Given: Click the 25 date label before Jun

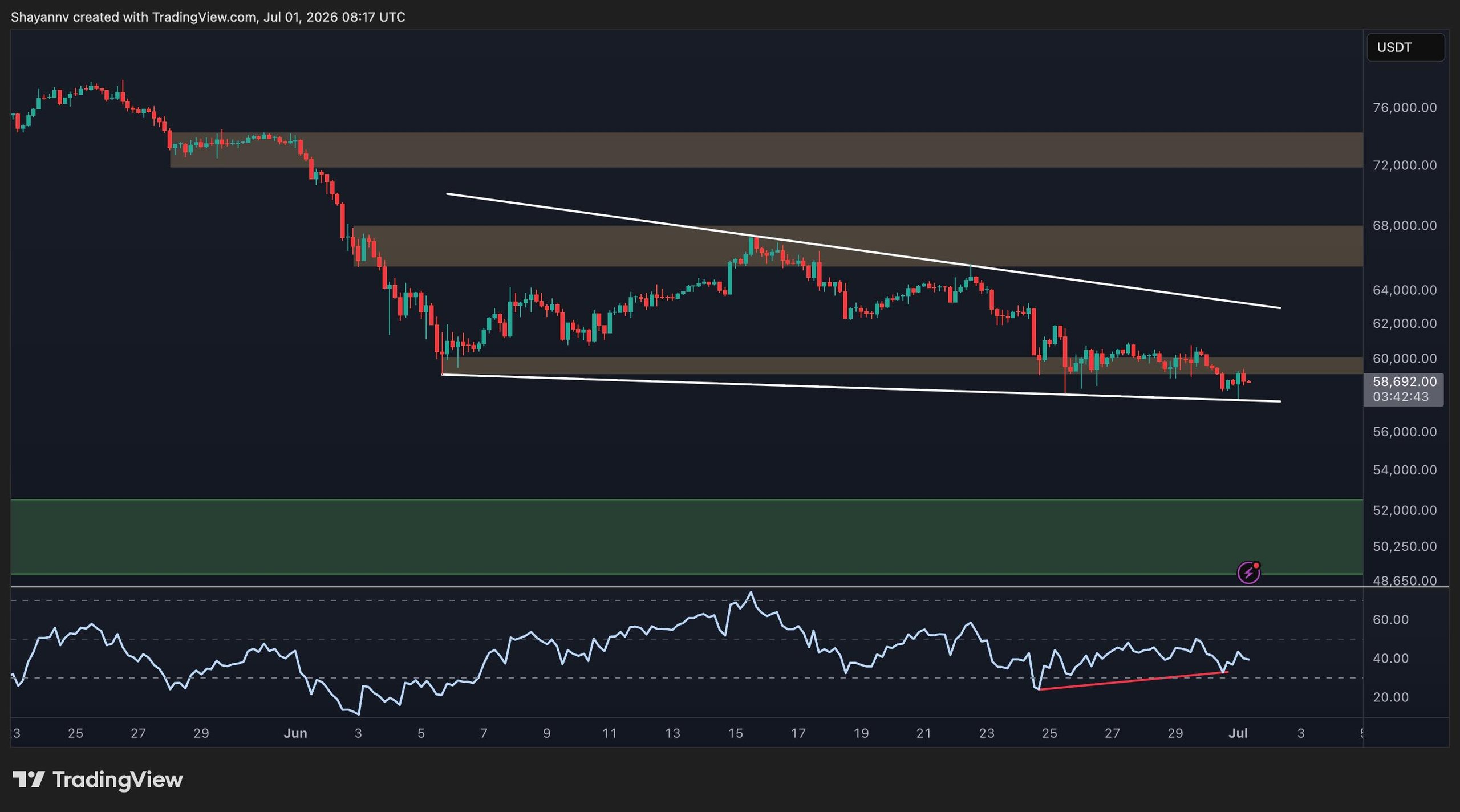Looking at the screenshot, I should coord(75,733).
